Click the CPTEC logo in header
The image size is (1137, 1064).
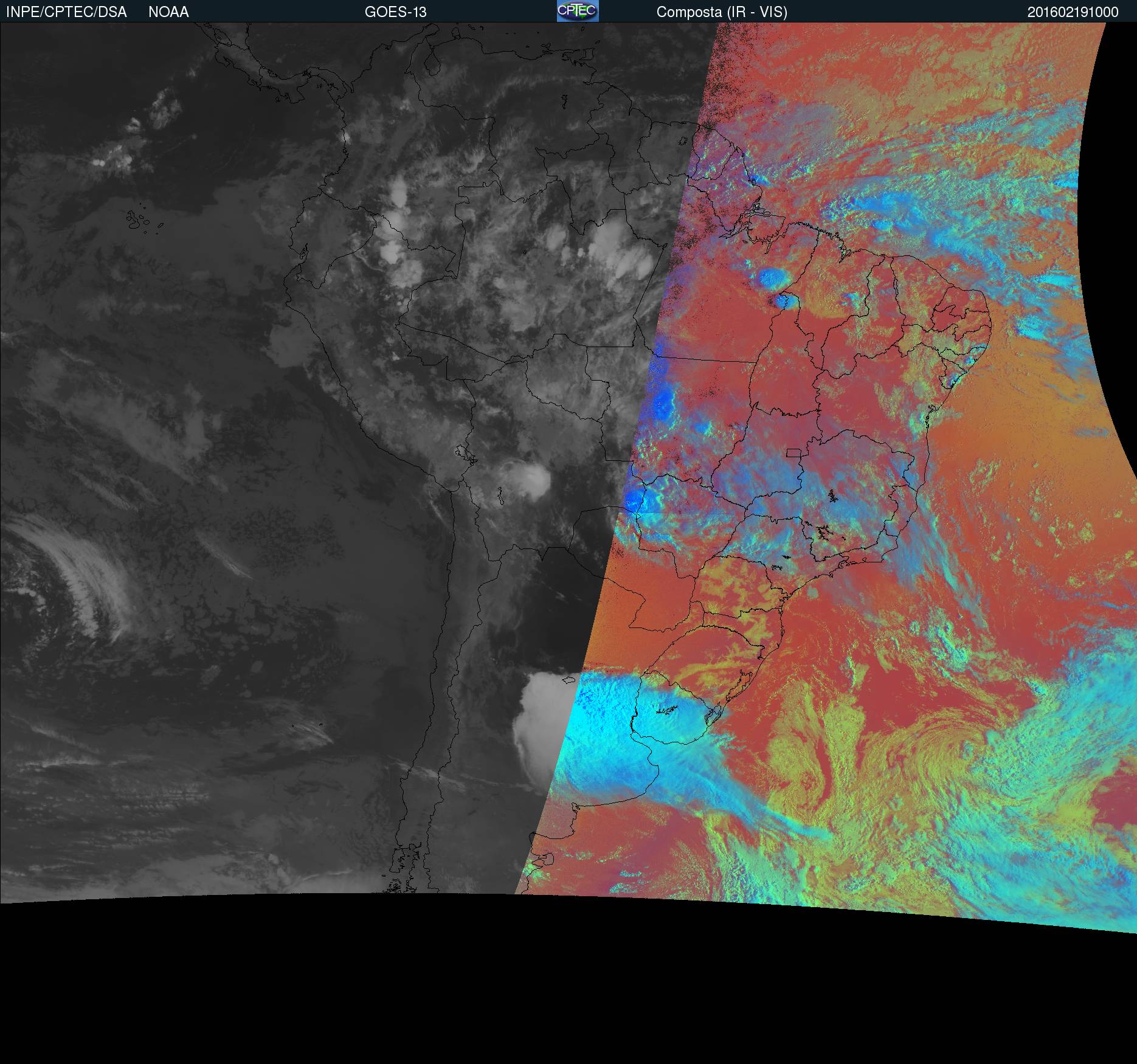pyautogui.click(x=578, y=11)
